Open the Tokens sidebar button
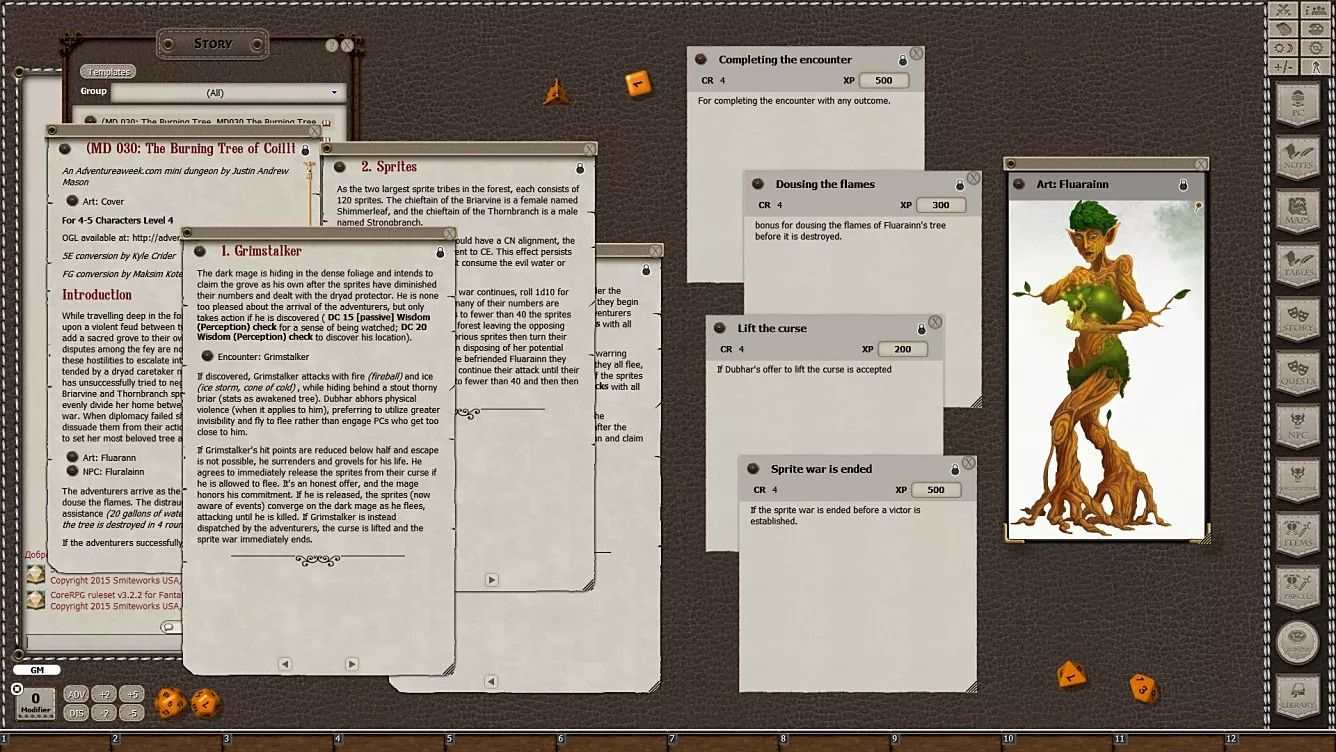 click(1298, 643)
